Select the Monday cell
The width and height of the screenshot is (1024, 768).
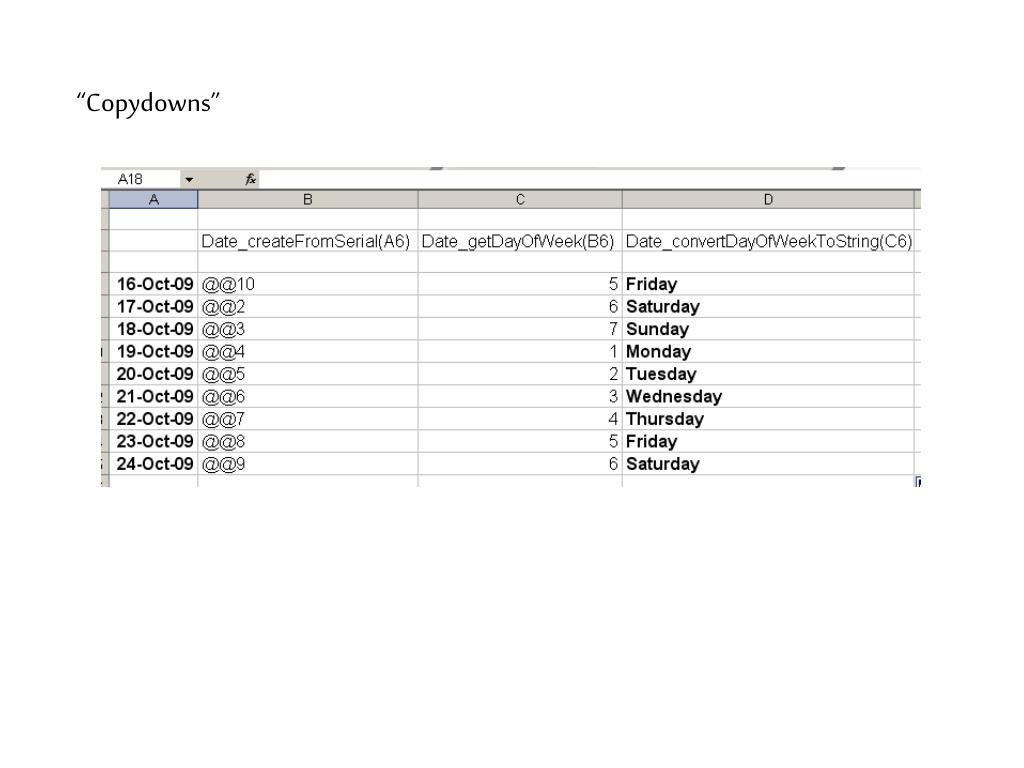(768, 351)
